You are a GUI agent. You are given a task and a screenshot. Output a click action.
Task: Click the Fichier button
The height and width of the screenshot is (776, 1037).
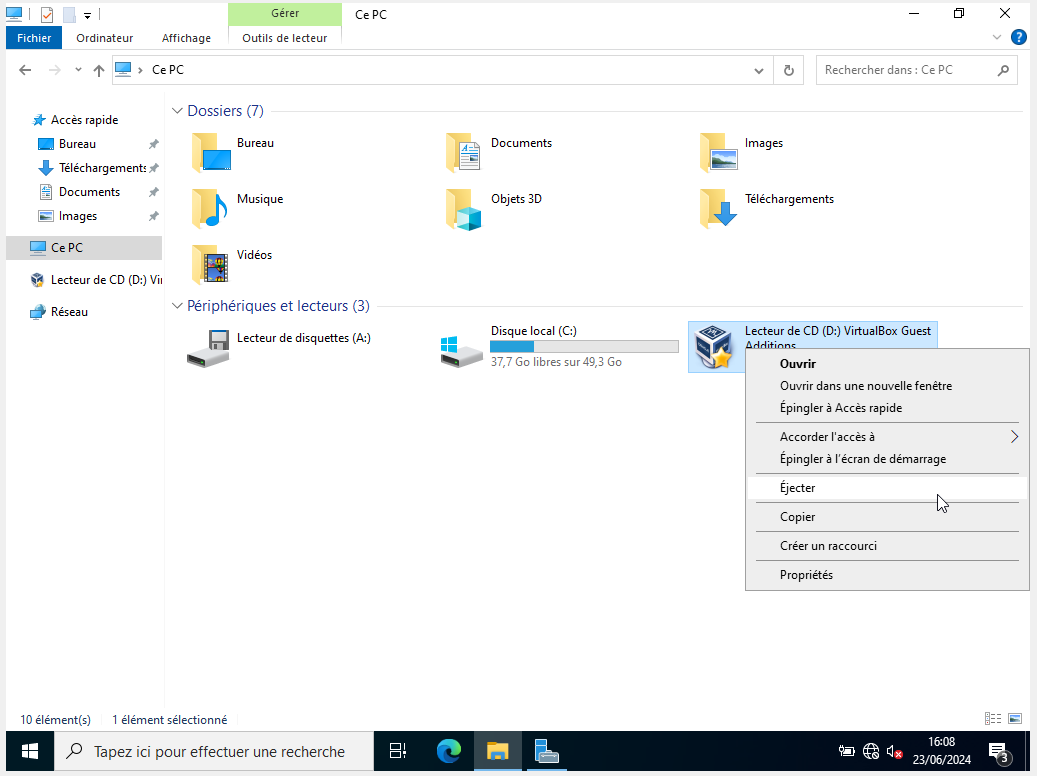pos(34,38)
